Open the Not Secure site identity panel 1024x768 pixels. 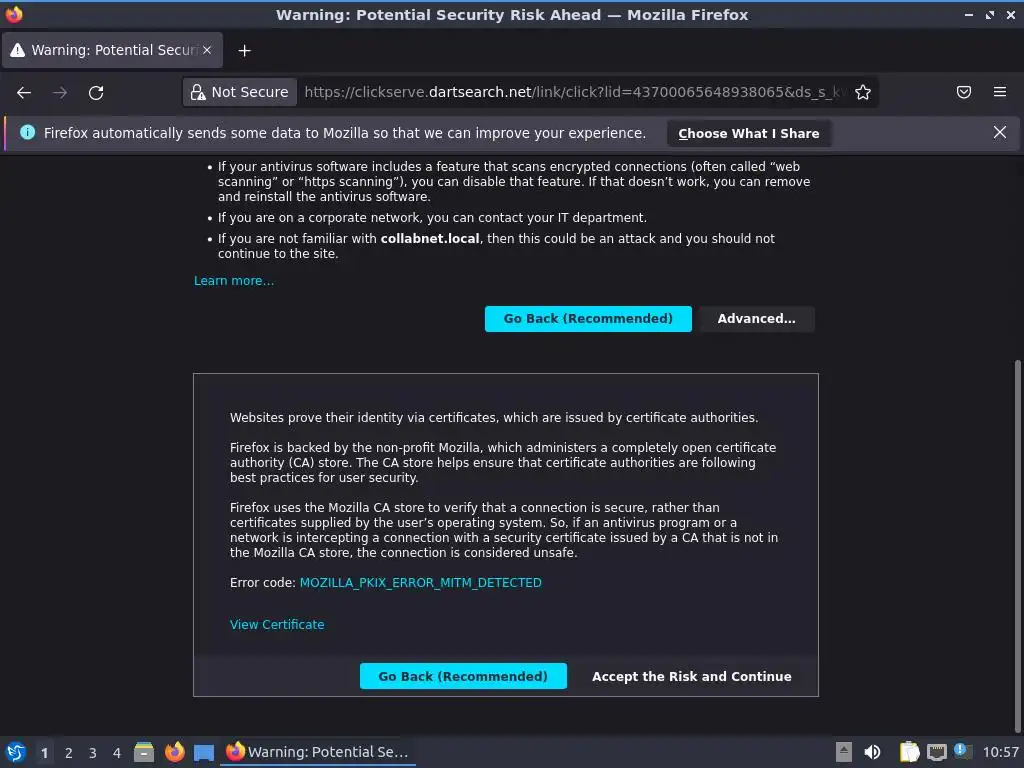tap(240, 92)
